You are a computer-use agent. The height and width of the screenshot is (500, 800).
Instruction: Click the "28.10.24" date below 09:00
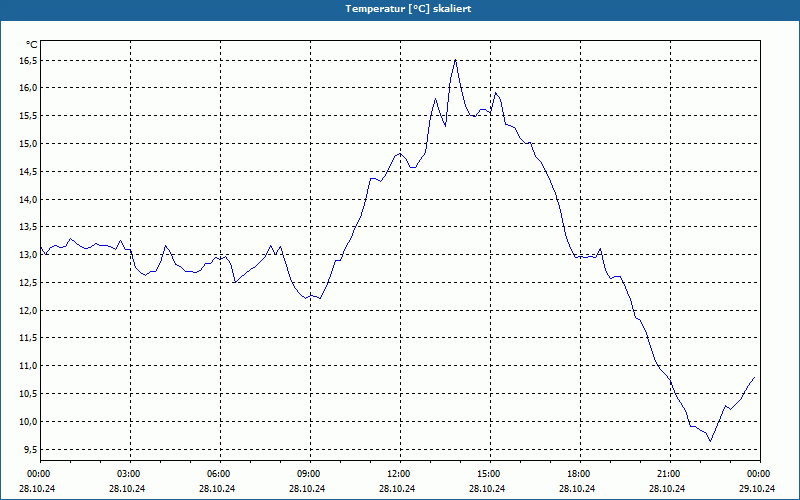tap(307, 489)
